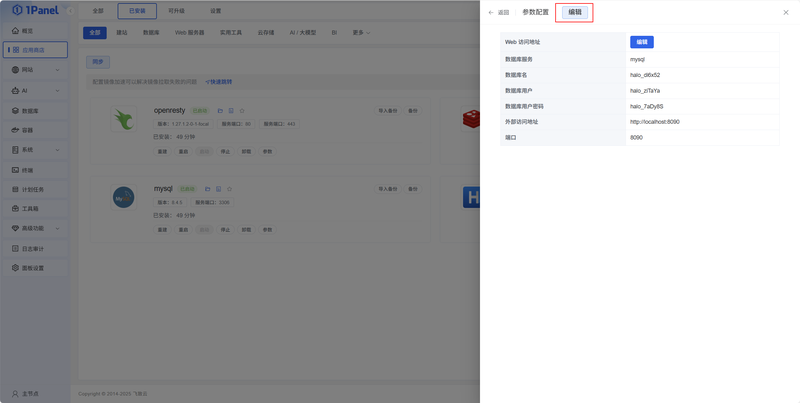Open Container section in the sidebar

pos(35,130)
